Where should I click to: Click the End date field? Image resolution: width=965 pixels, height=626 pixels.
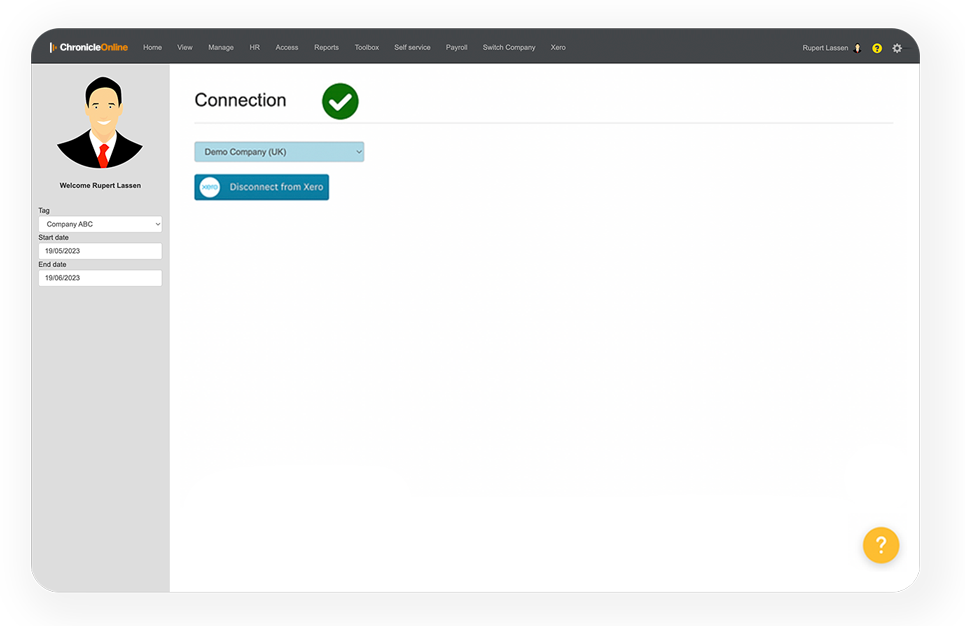[100, 278]
